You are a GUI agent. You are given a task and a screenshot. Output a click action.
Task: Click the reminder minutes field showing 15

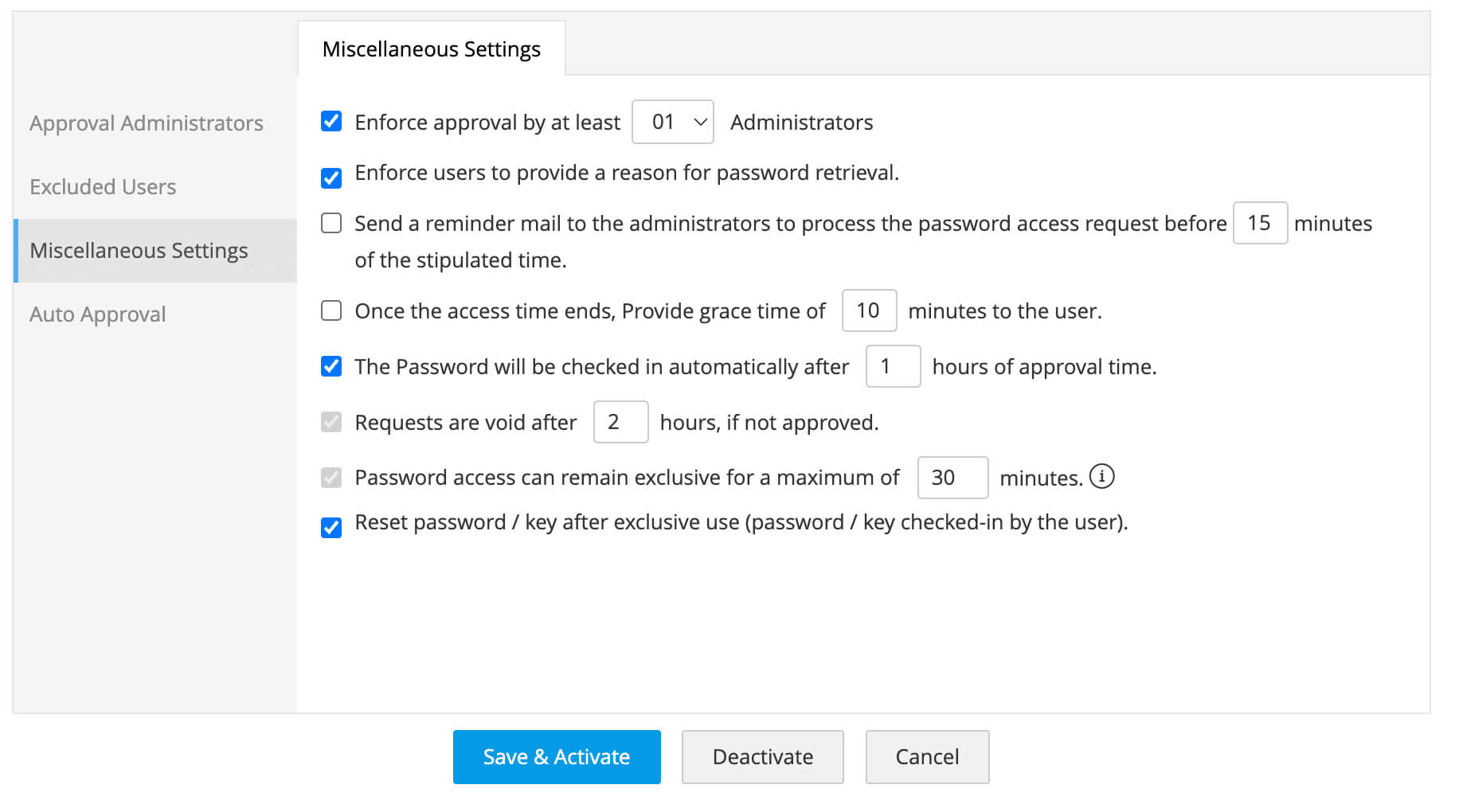1260,223
